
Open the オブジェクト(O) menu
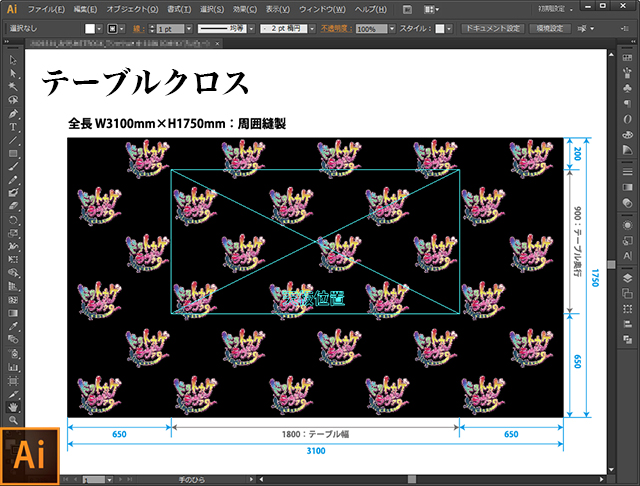(x=132, y=9)
